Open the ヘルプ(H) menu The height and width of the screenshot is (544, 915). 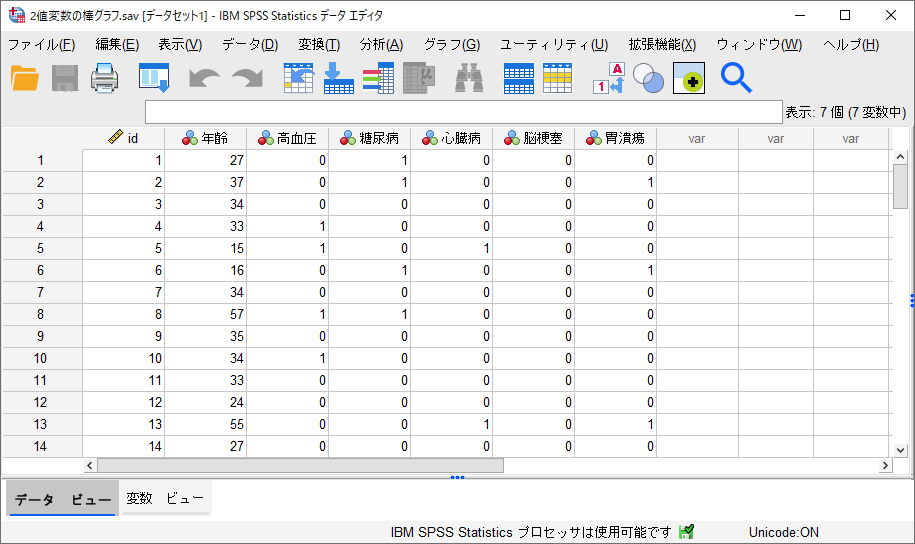[851, 45]
